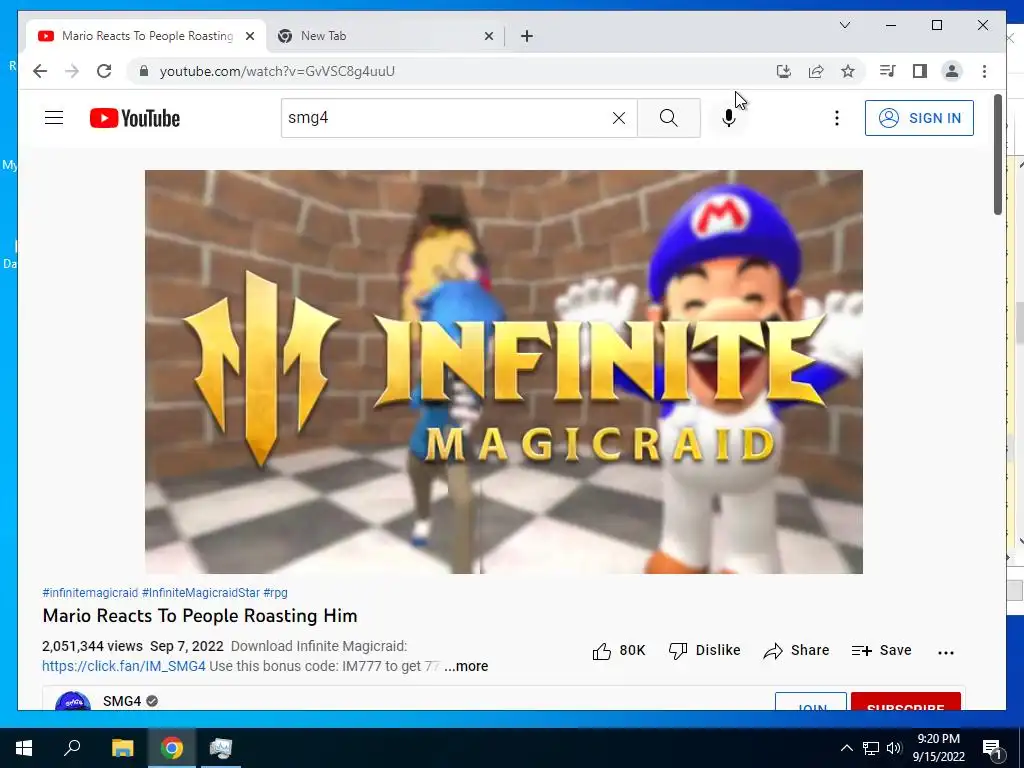Screen dimensions: 1024x768
Task: Open the network tray icon
Action: pos(871,748)
